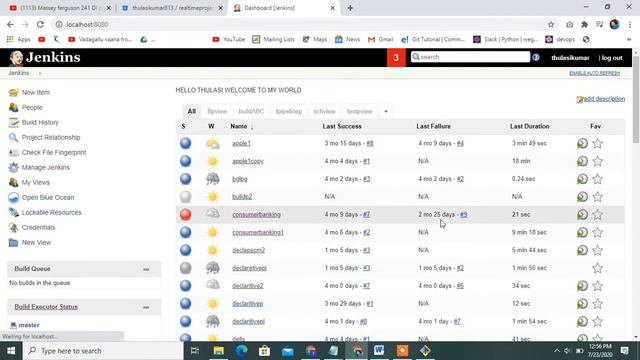The width and height of the screenshot is (640, 360).
Task: Favorite the apple1 job star
Action: [598, 143]
